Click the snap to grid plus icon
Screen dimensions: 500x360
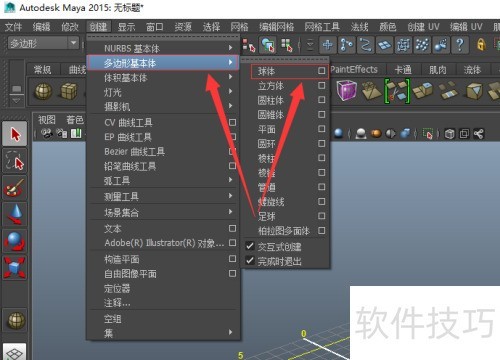point(328,45)
